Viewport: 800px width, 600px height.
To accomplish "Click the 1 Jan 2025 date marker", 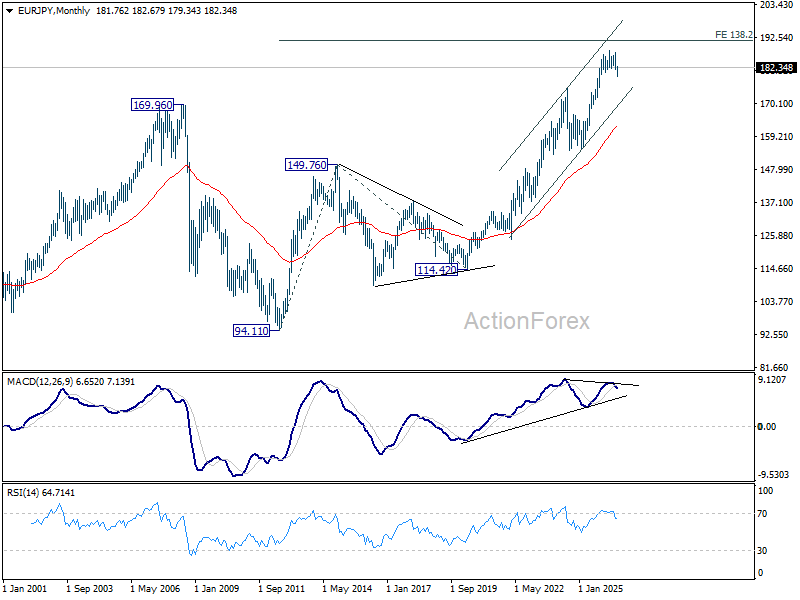I will coord(601,589).
